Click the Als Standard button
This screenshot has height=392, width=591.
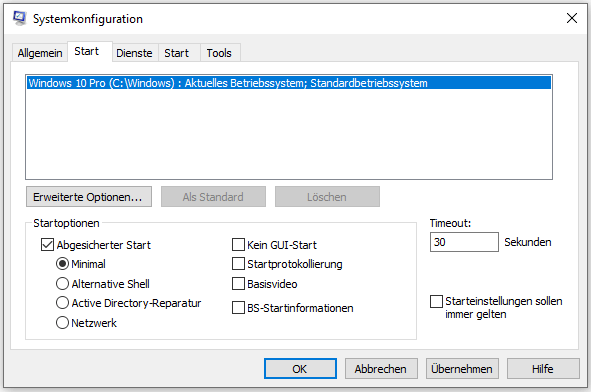point(213,197)
